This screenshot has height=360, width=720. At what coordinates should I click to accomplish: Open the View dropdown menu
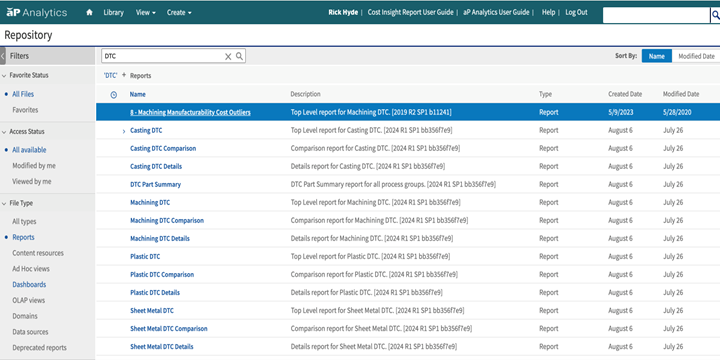(x=146, y=12)
